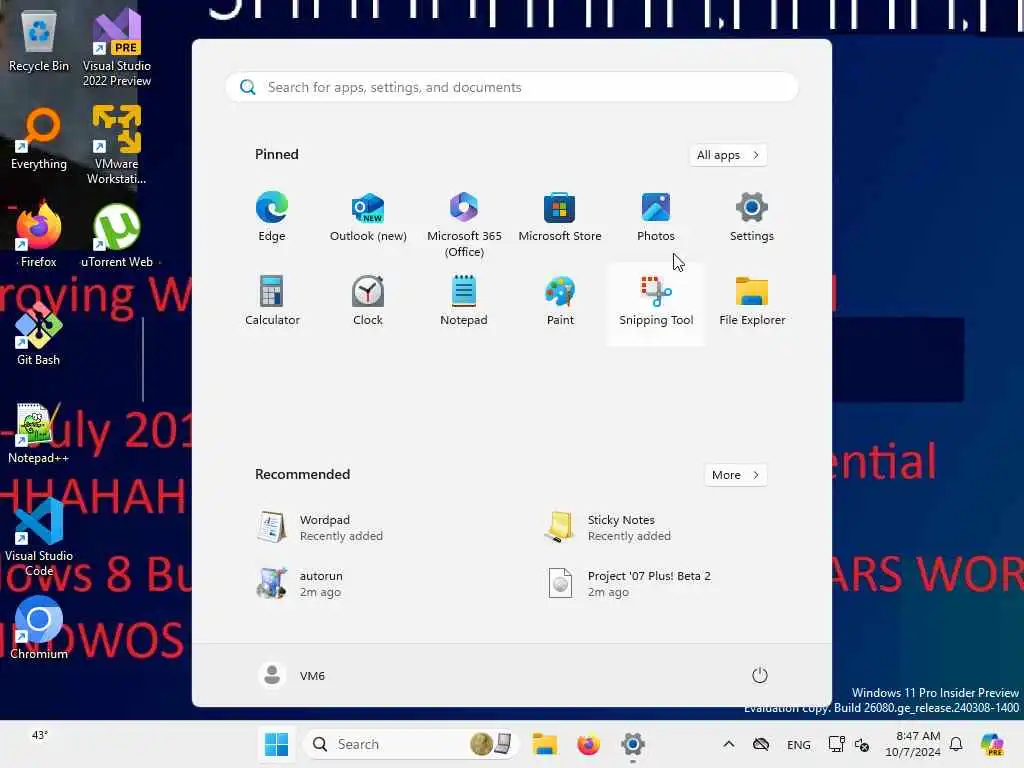Image resolution: width=1024 pixels, height=768 pixels.
Task: Open Paint app
Action: pos(560,301)
